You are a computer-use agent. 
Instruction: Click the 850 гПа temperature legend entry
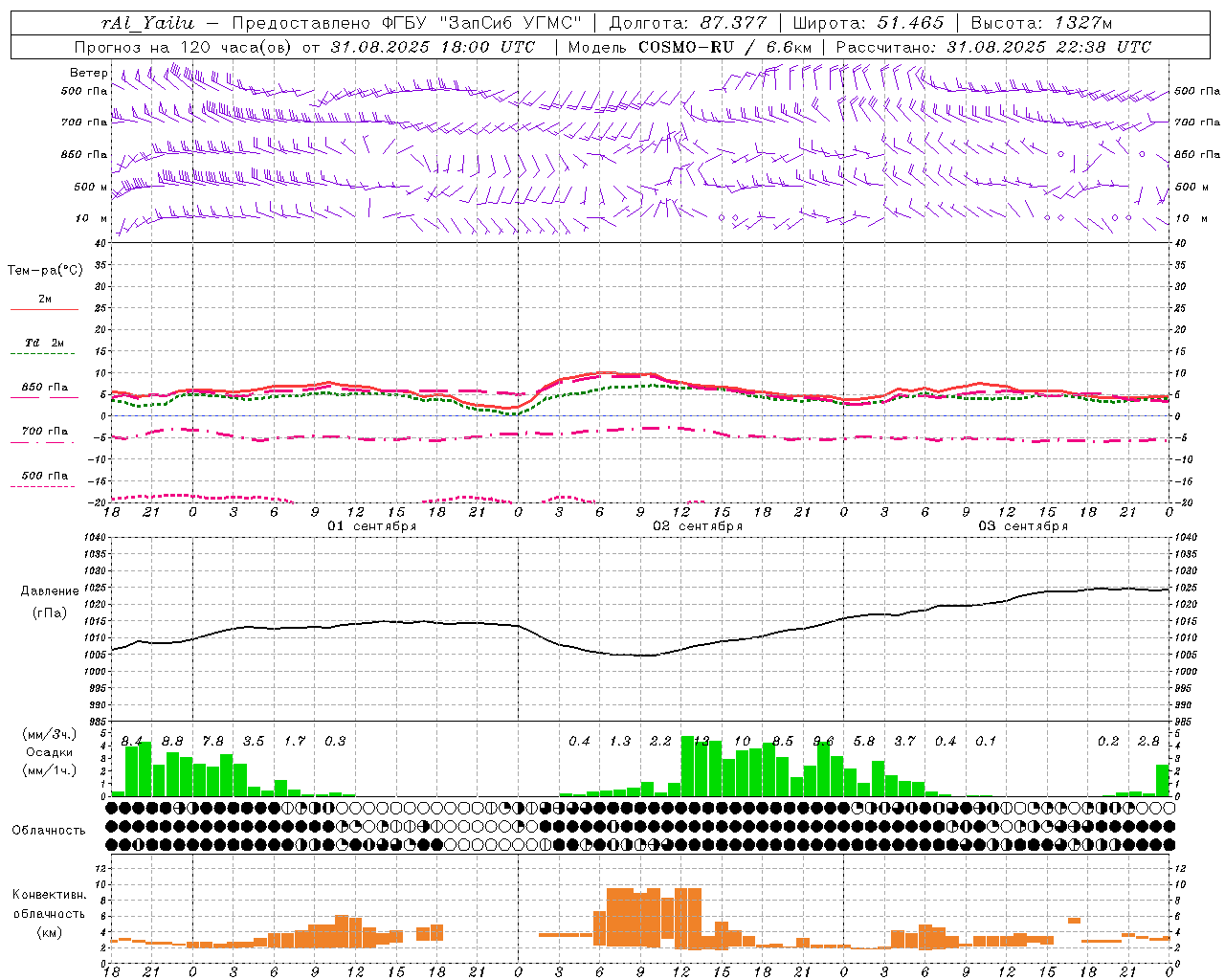coord(45,388)
